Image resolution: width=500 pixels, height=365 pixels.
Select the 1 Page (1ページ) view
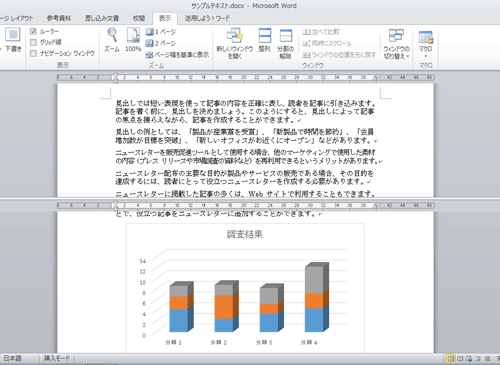pos(161,32)
